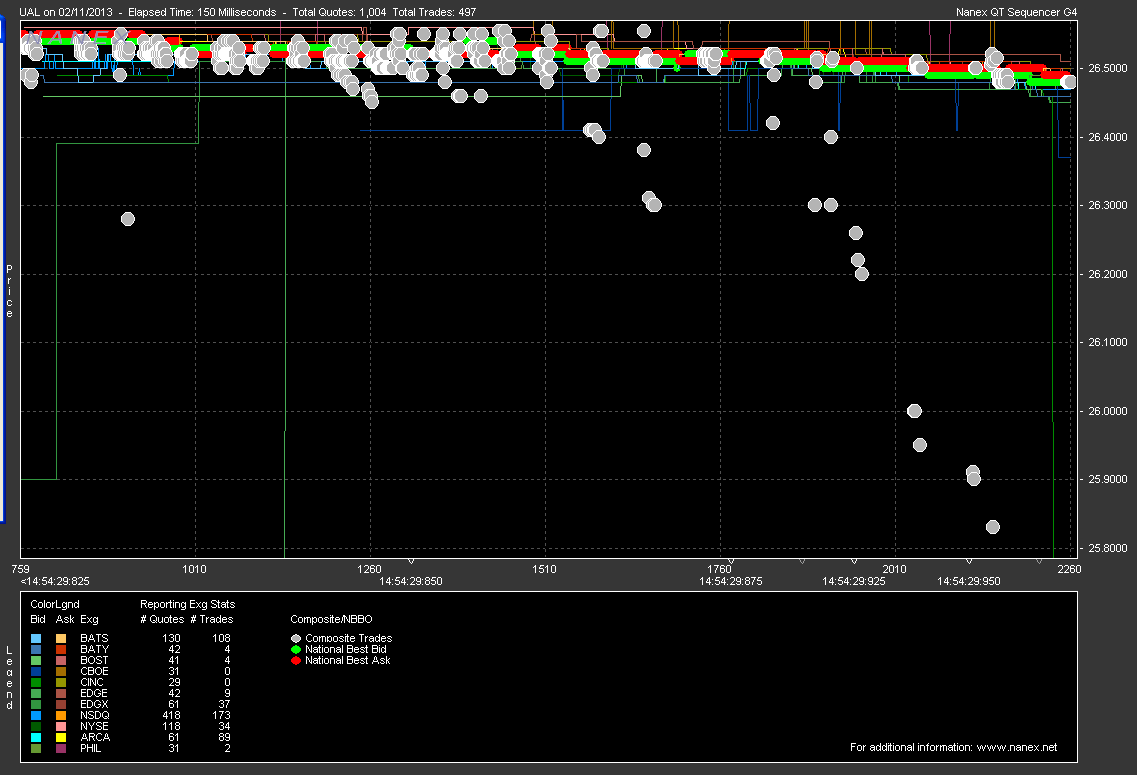Screen dimensions: 1137x775
Task: Click the 'Reporting Exg Stats' heading
Action: click(x=188, y=604)
